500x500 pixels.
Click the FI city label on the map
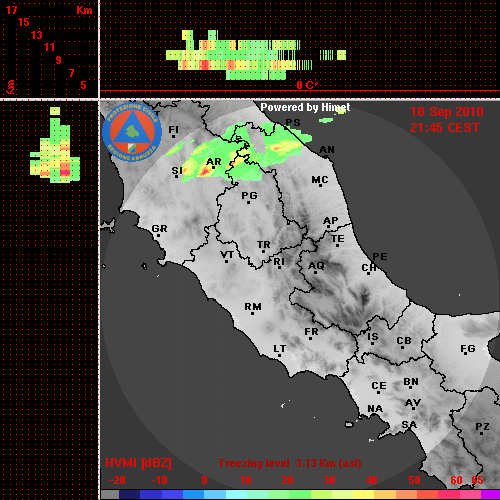[x=173, y=129]
